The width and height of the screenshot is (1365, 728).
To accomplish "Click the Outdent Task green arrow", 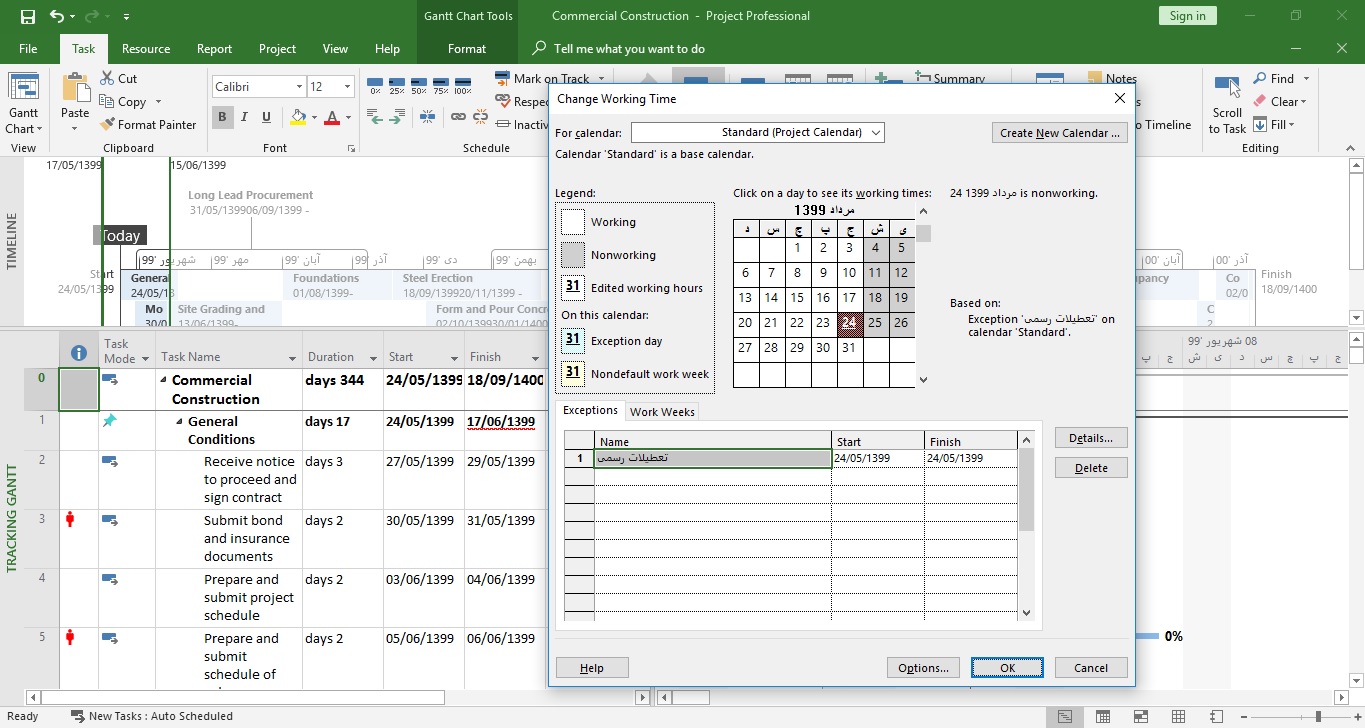I will 375,117.
